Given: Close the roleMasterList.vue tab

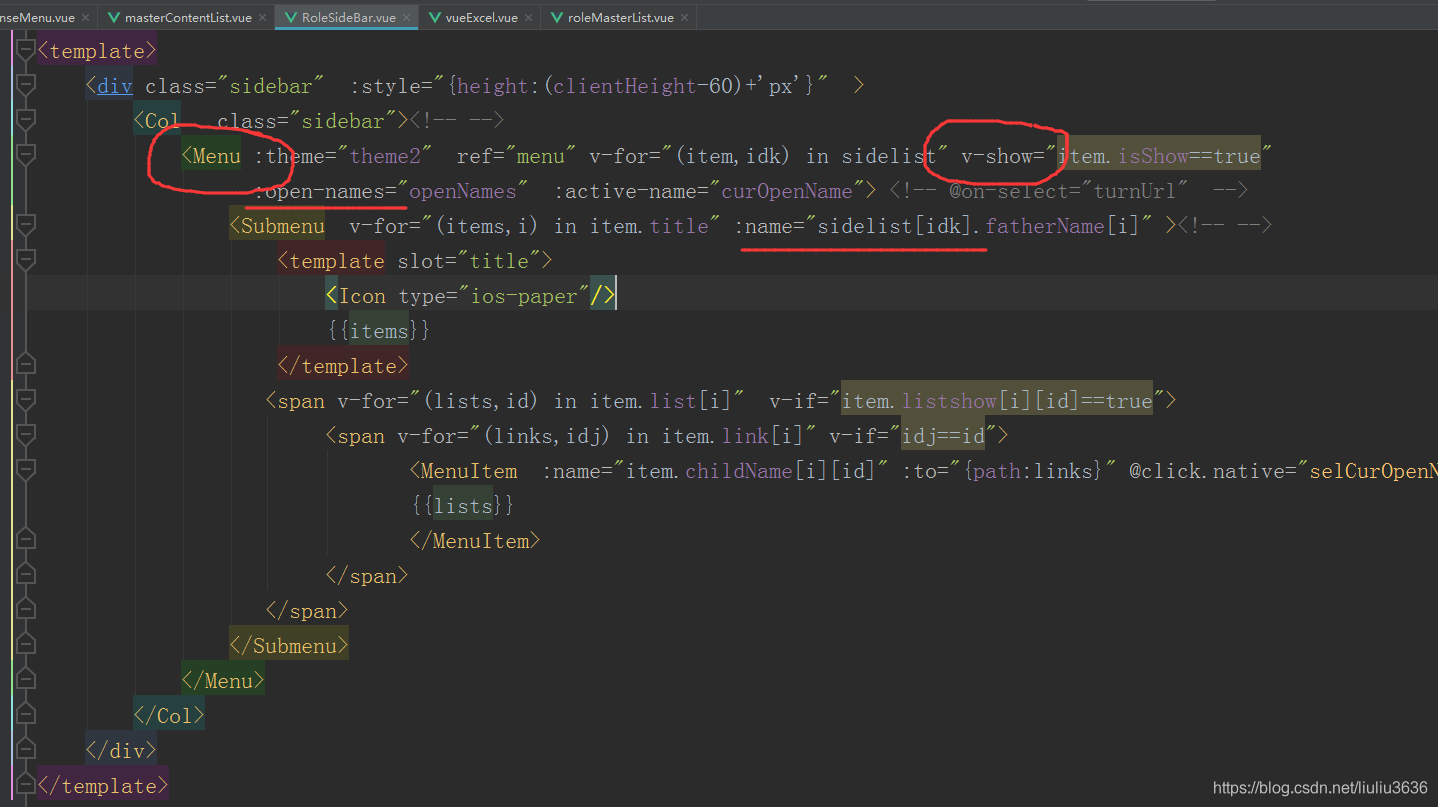Looking at the screenshot, I should point(684,18).
